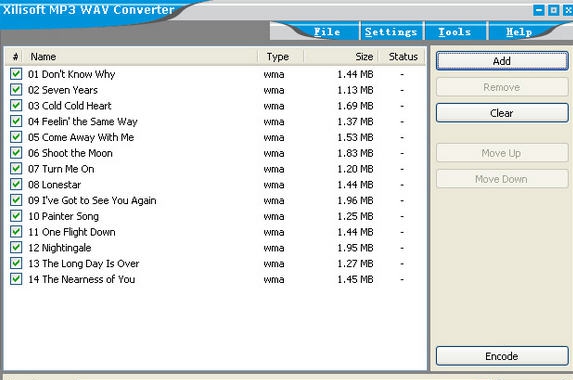Sort by the Name column header
The width and height of the screenshot is (573, 380).
(140, 57)
